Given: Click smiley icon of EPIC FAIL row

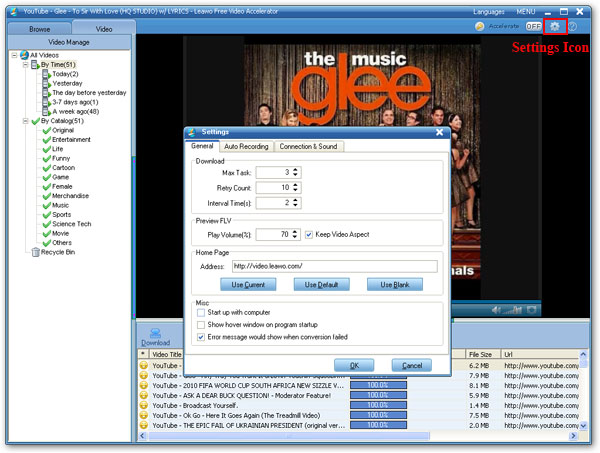Looking at the screenshot, I should point(144,425).
